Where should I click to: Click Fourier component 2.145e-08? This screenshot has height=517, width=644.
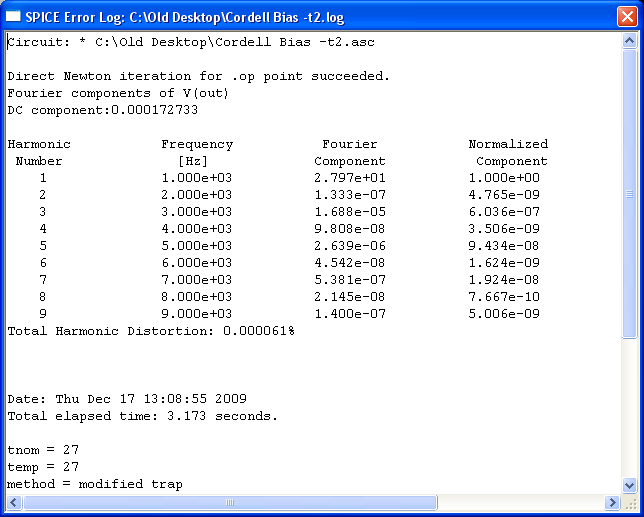pyautogui.click(x=350, y=297)
